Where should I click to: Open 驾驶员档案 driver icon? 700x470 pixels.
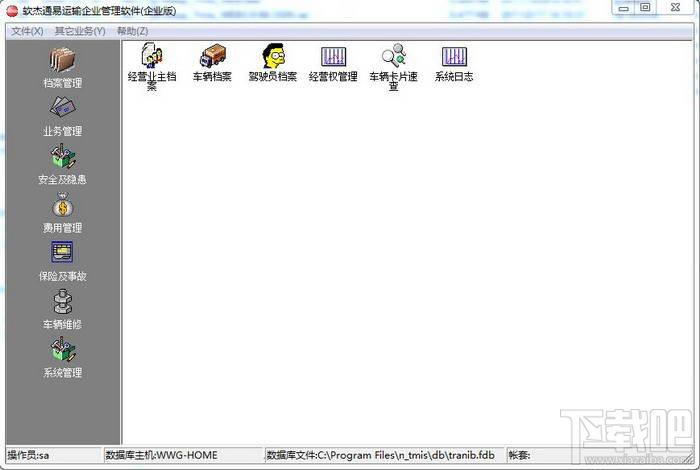point(273,63)
